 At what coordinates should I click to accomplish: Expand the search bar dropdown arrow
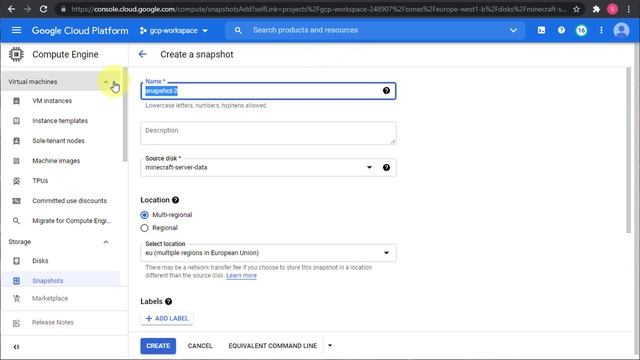513,30
